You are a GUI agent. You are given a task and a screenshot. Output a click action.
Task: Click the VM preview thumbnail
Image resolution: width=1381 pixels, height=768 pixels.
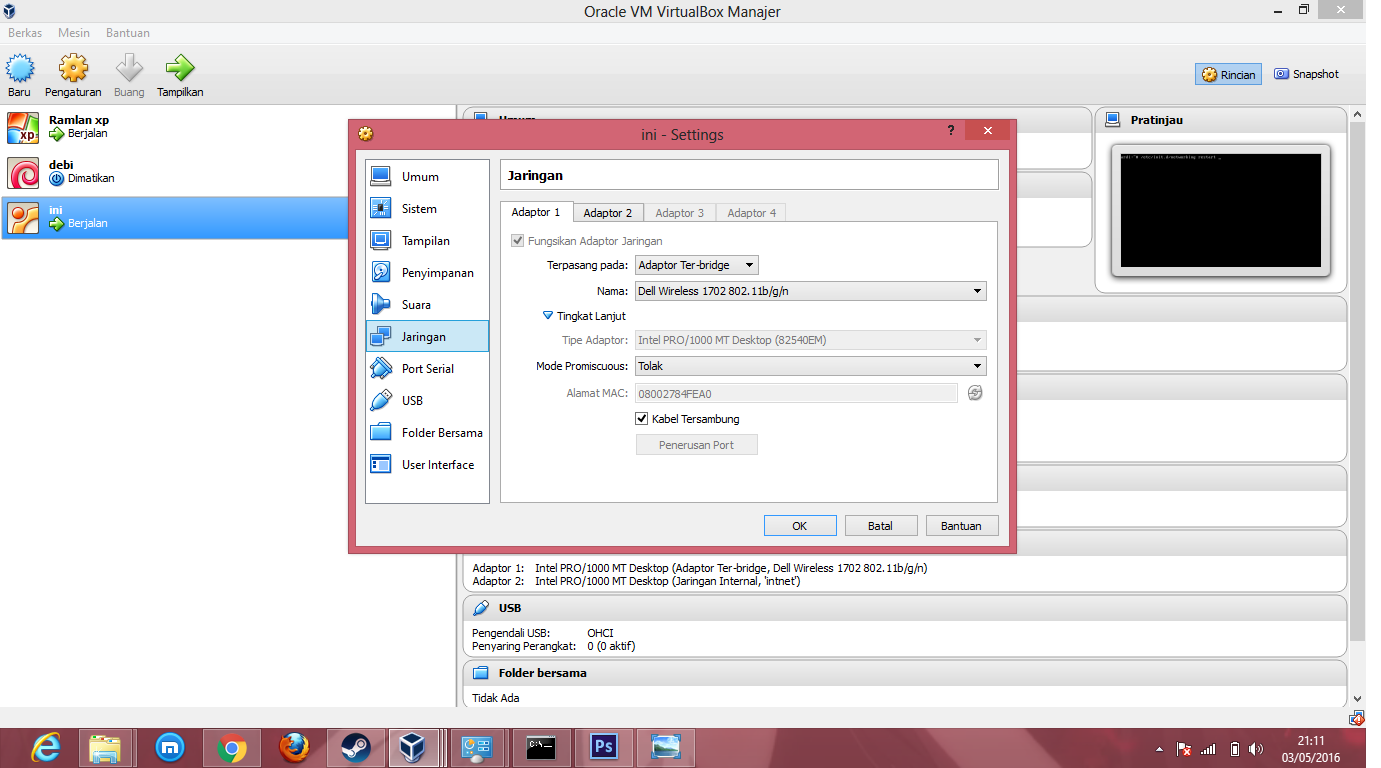pos(1221,210)
